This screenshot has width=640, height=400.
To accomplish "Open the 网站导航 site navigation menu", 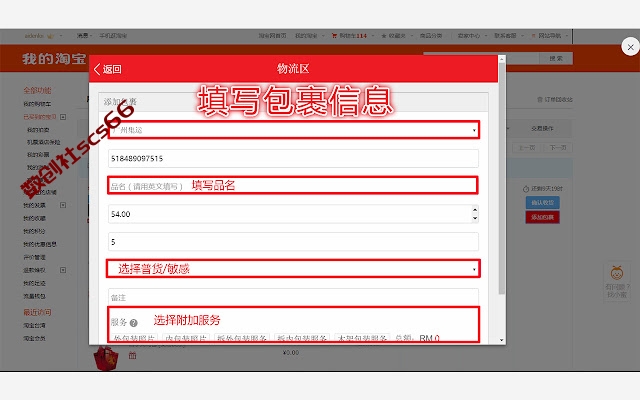I will [x=549, y=36].
